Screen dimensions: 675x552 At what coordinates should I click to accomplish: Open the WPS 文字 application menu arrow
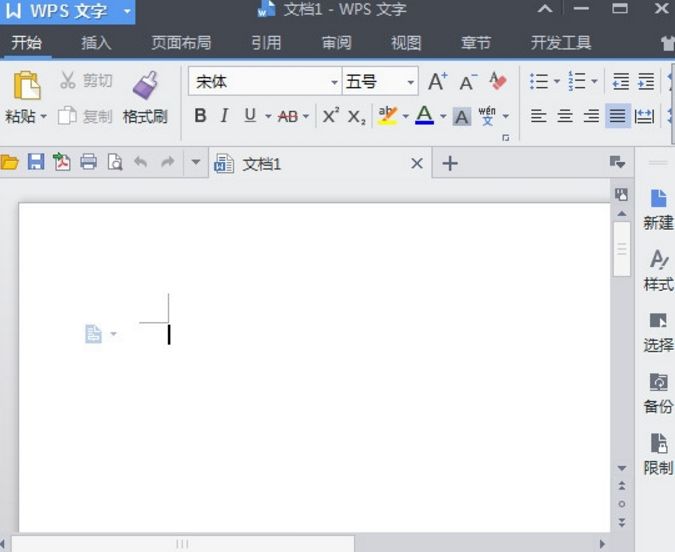coord(127,10)
